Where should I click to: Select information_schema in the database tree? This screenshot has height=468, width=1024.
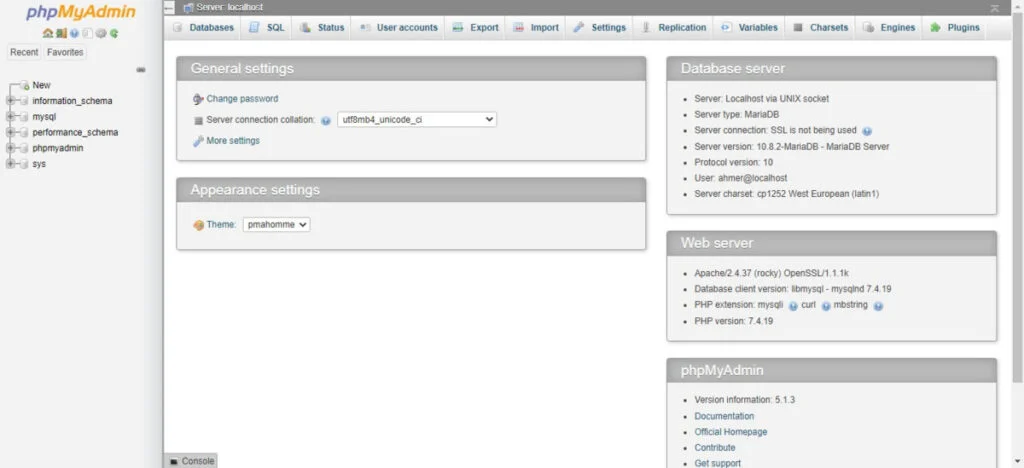(72, 101)
